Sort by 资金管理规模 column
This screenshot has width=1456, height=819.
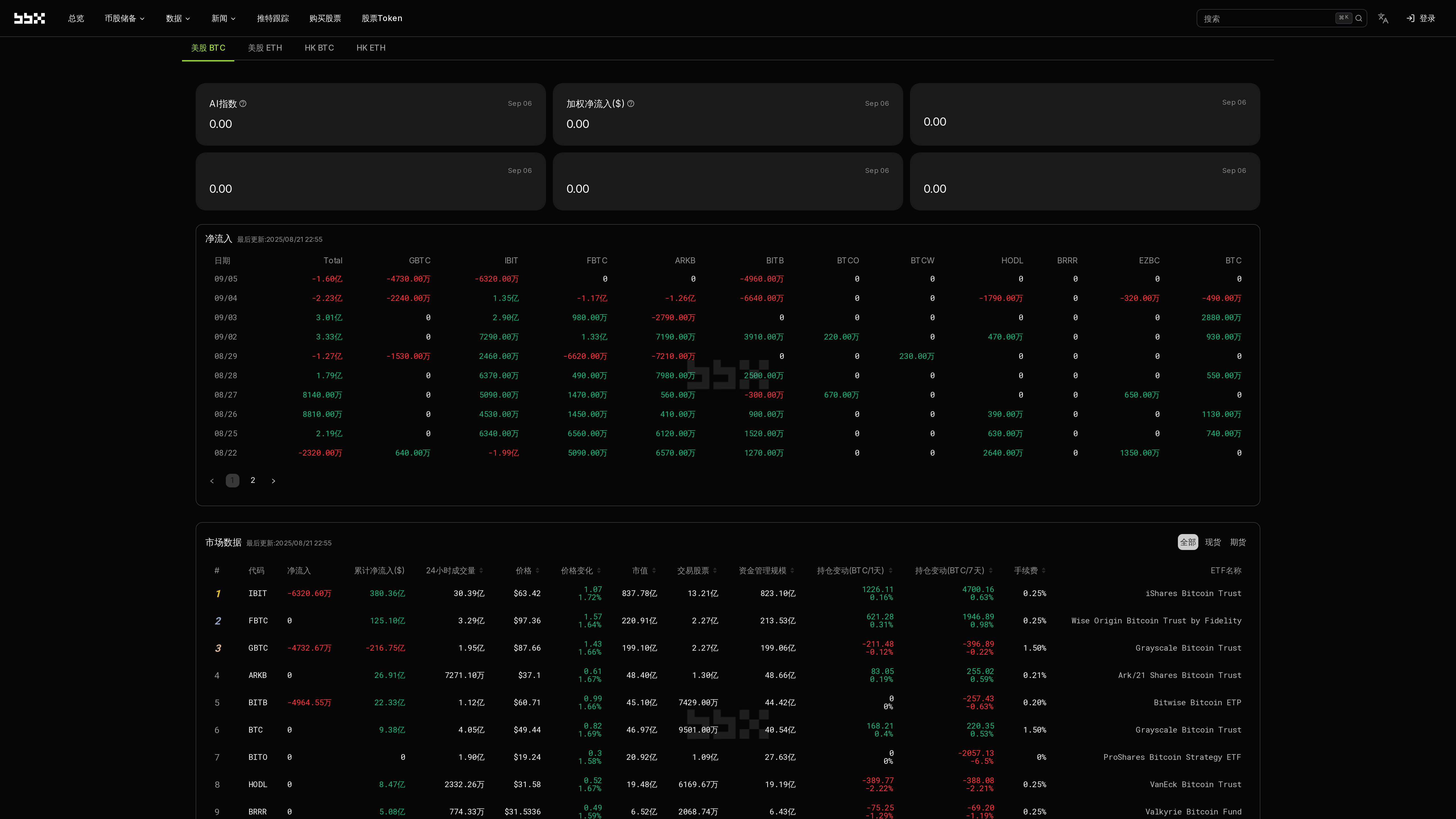tap(793, 570)
